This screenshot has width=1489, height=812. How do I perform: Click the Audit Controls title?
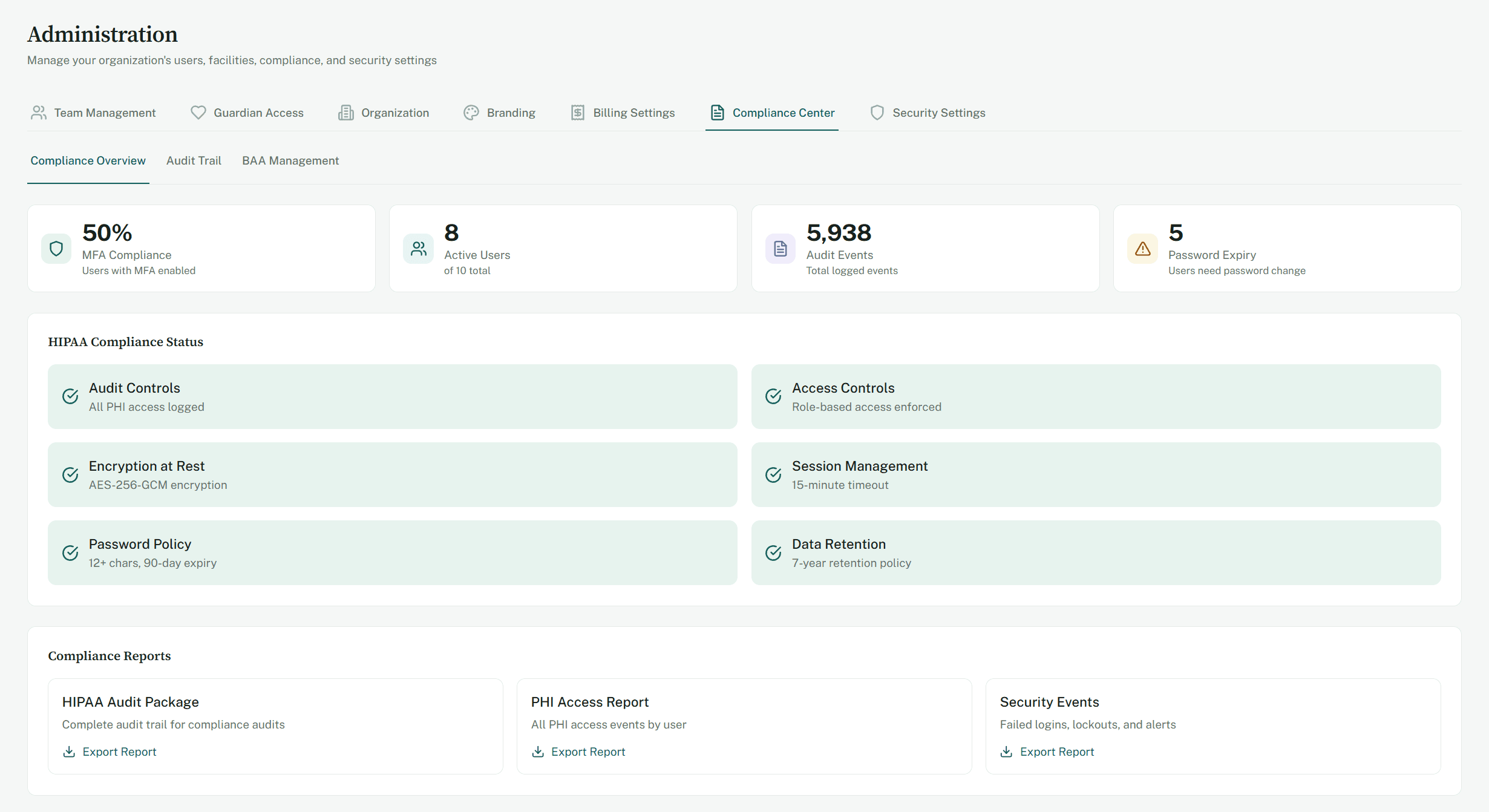(x=134, y=388)
